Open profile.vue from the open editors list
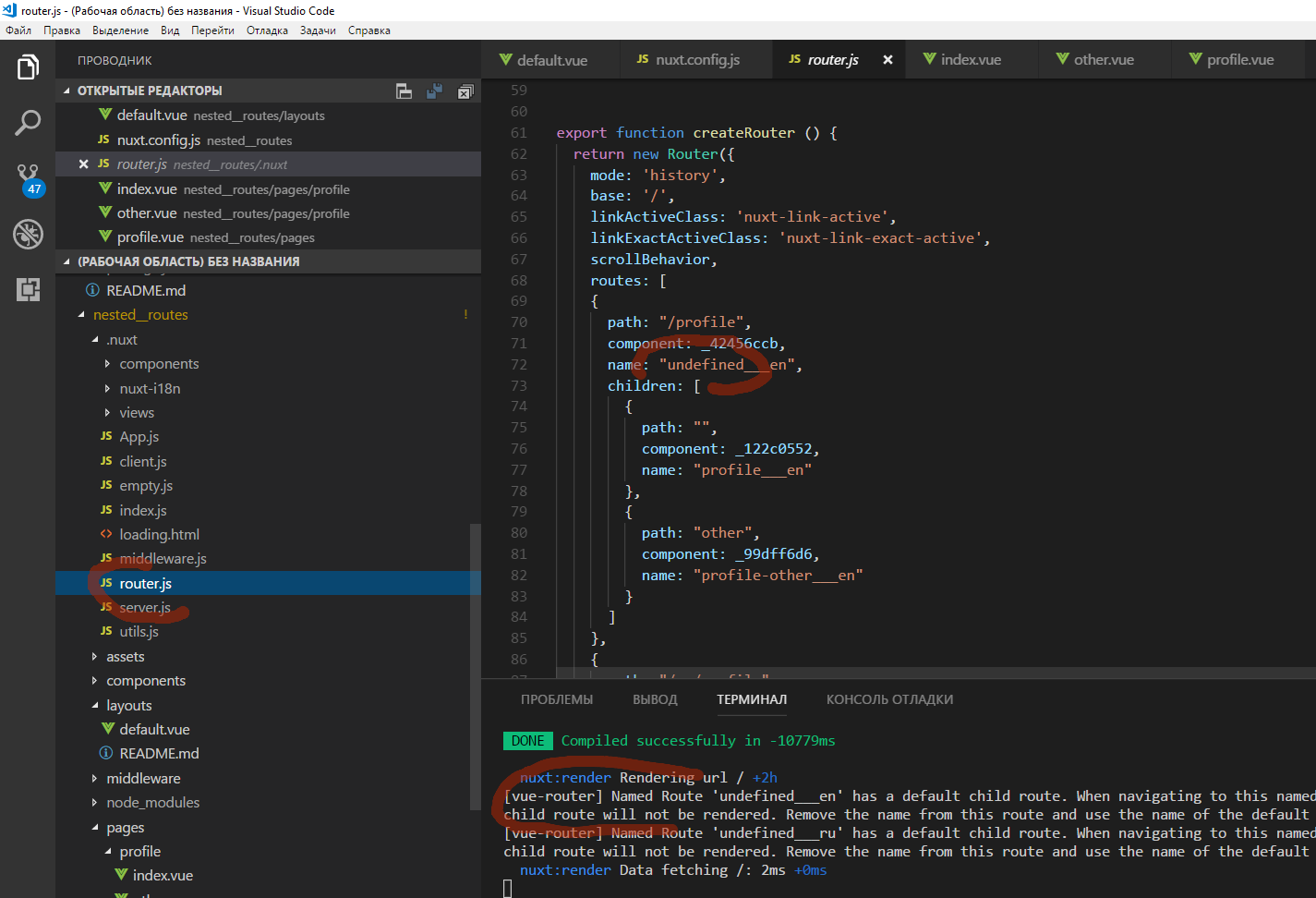Screen dimensions: 1316x898 (x=268, y=237)
